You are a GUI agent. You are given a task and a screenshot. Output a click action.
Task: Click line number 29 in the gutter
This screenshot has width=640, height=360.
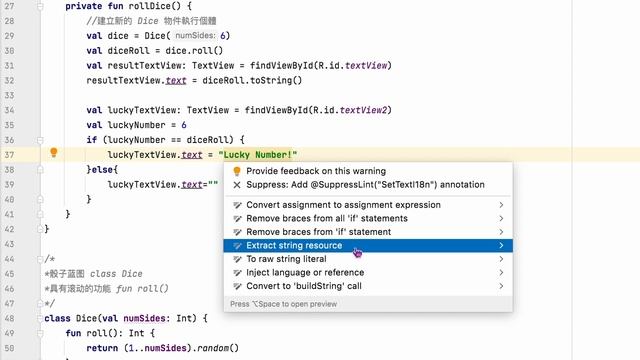point(9,36)
